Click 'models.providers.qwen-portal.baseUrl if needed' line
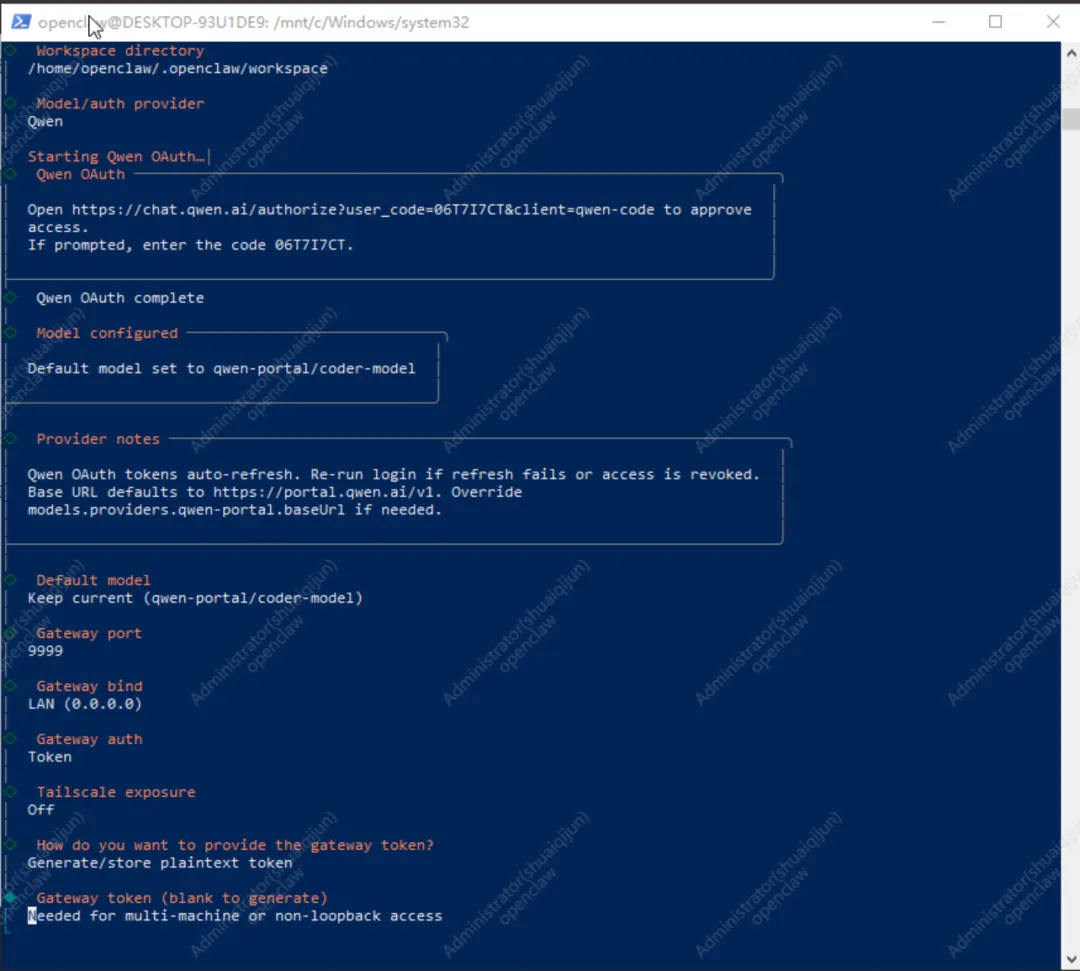 (234, 510)
